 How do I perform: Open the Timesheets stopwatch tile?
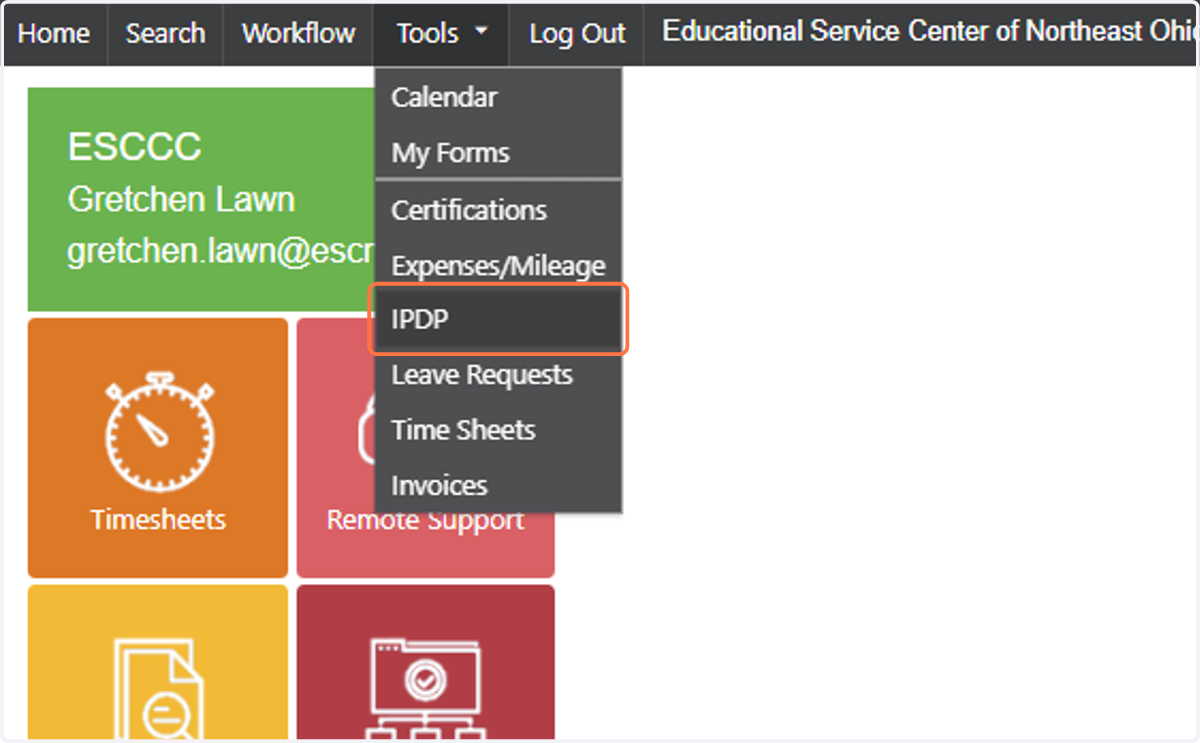click(158, 448)
